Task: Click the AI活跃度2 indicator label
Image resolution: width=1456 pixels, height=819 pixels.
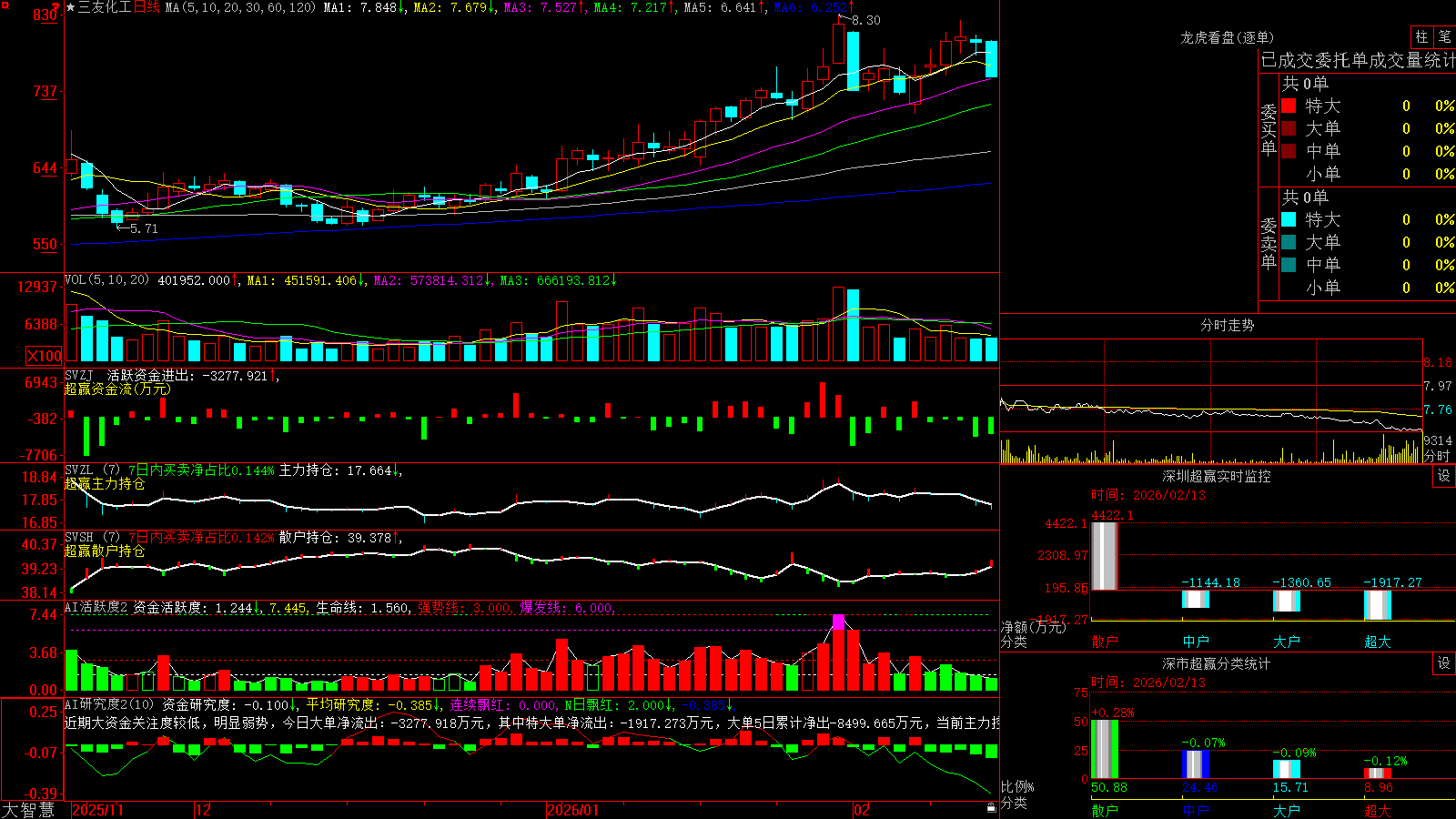Action: click(96, 607)
